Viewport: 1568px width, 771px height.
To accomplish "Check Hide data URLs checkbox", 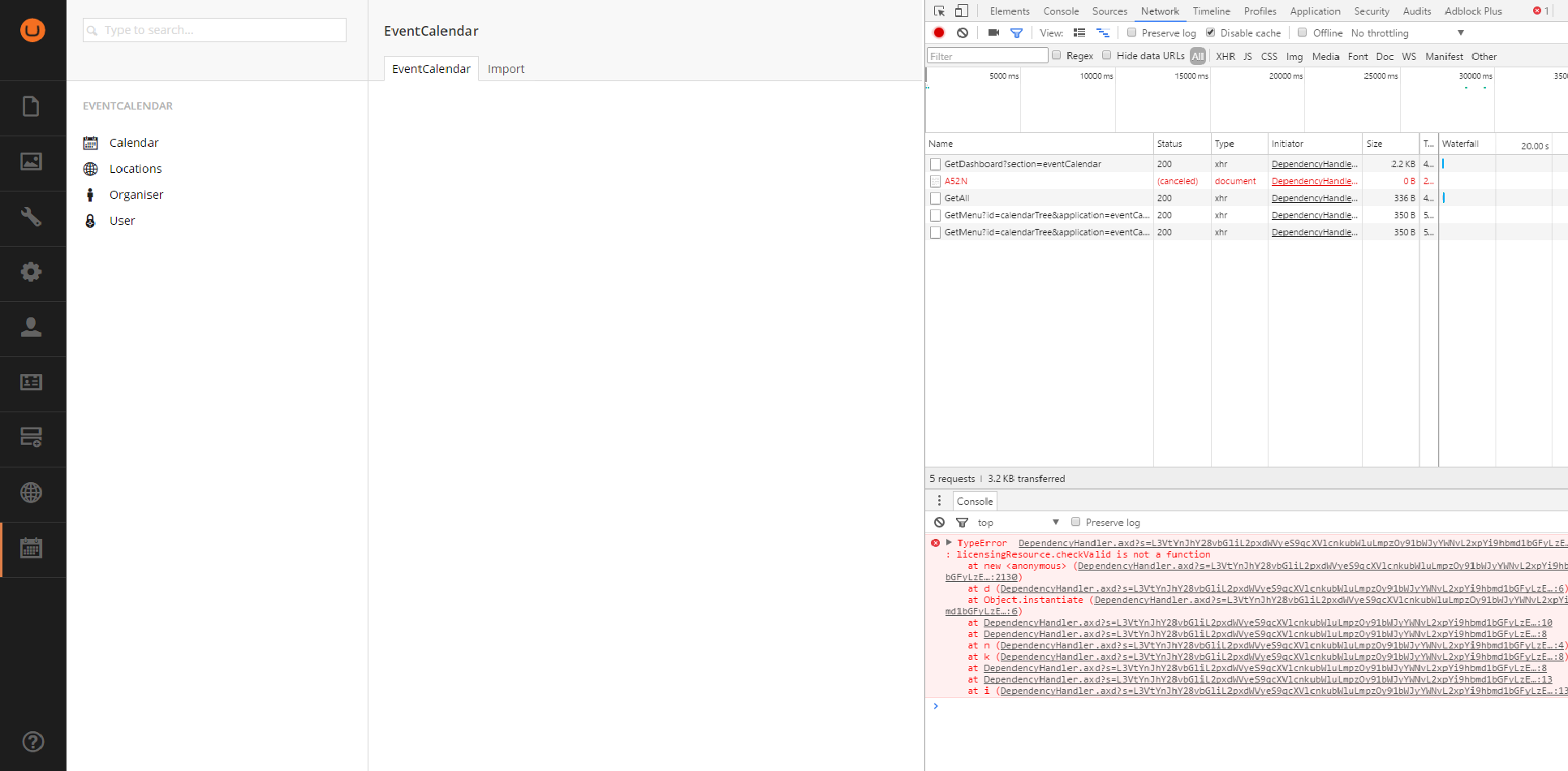I will (x=1106, y=55).
